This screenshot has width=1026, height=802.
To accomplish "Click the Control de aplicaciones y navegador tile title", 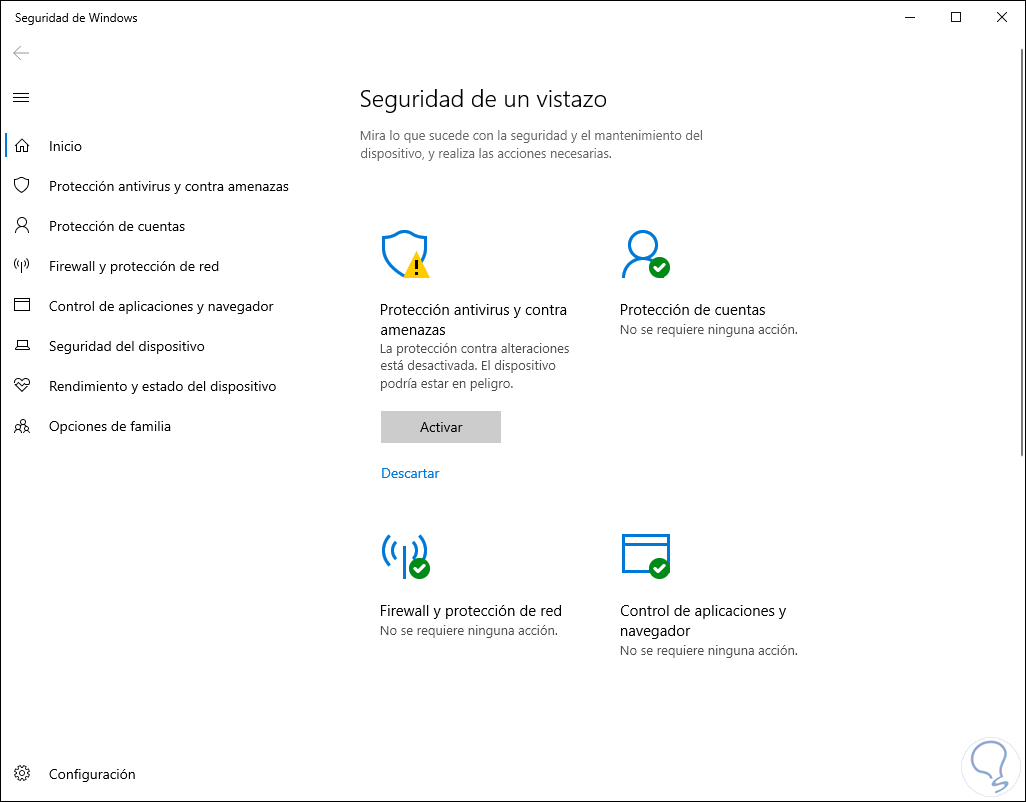I will (703, 621).
